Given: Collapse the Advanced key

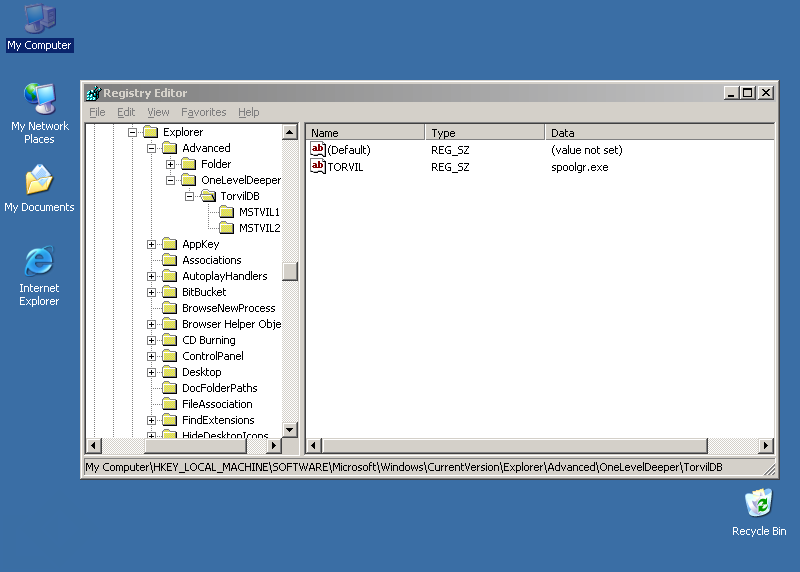Looking at the screenshot, I should coord(152,148).
